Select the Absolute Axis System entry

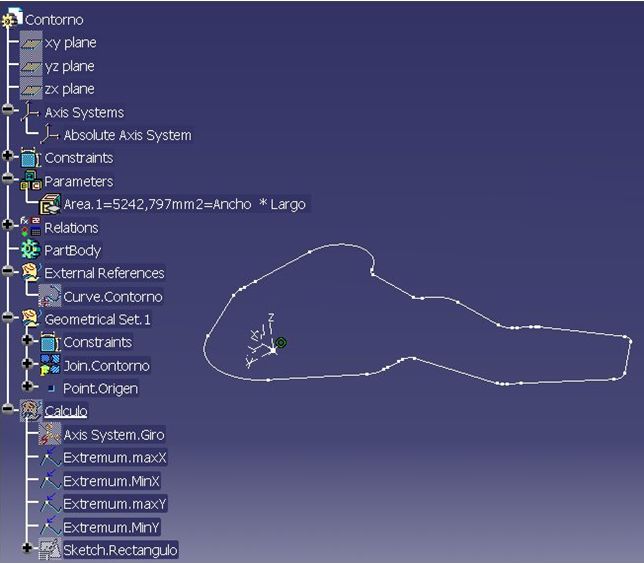click(x=127, y=135)
